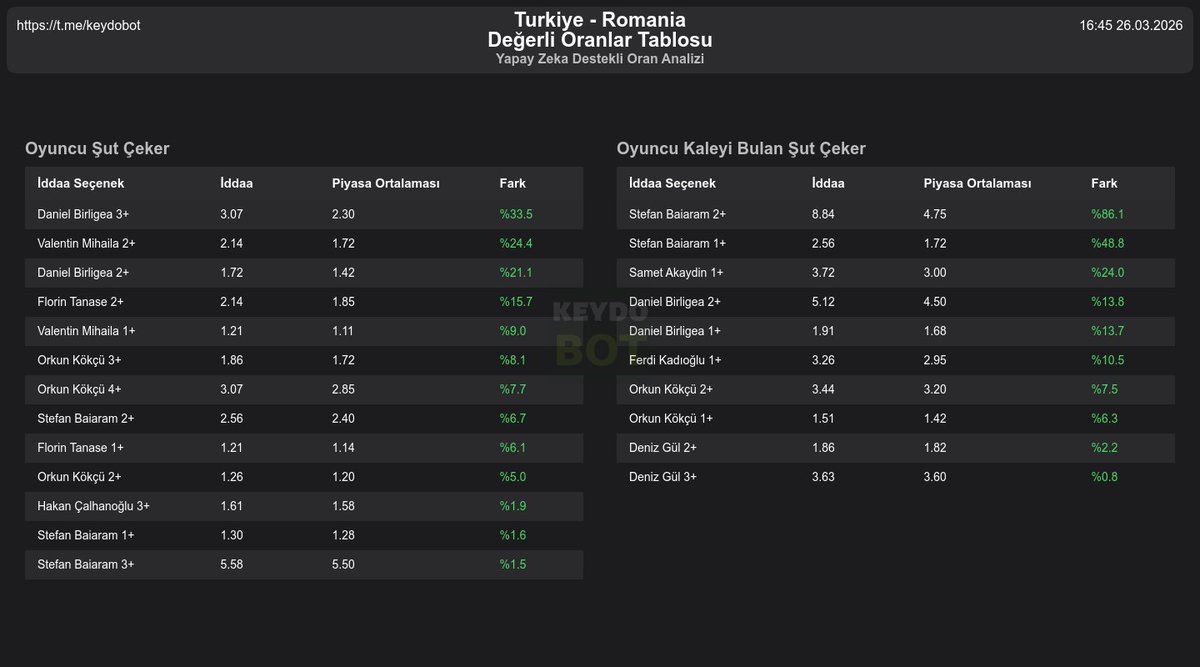Viewport: 1200px width, 667px height.
Task: Select the 'Orkun Kökçü 3+' row label
Action: (79, 360)
